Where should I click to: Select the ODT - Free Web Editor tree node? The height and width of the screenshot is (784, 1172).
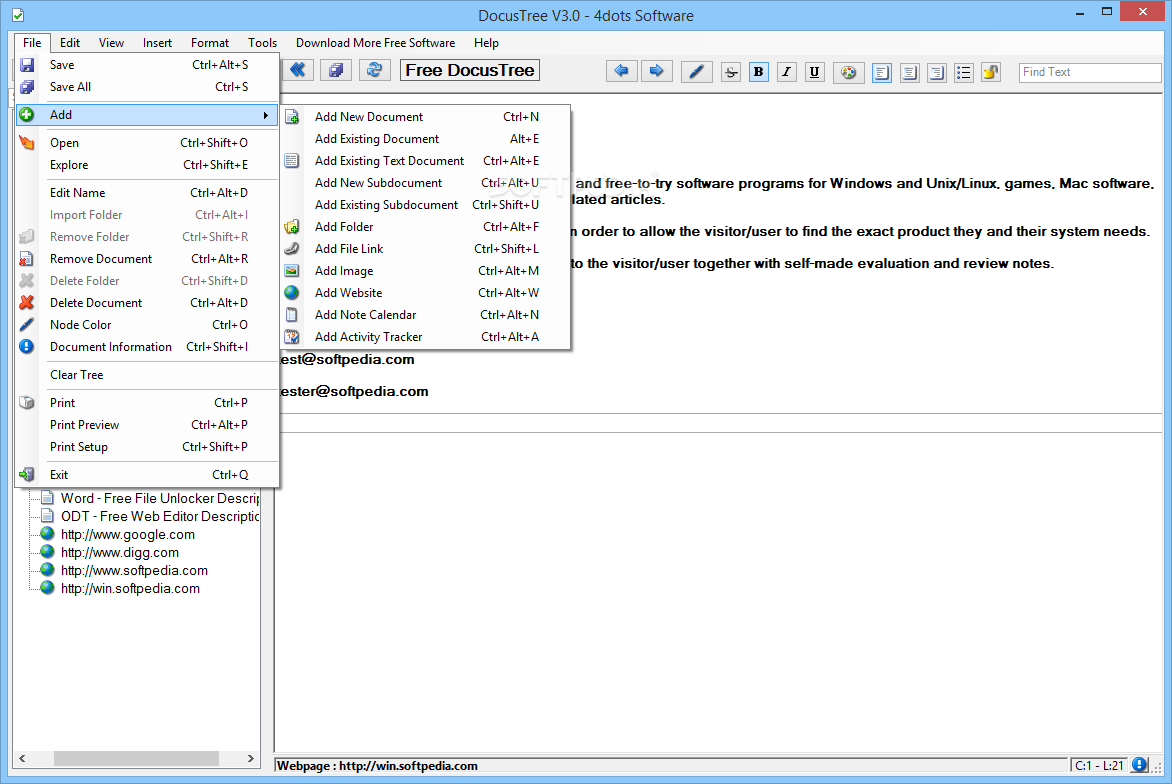click(160, 516)
